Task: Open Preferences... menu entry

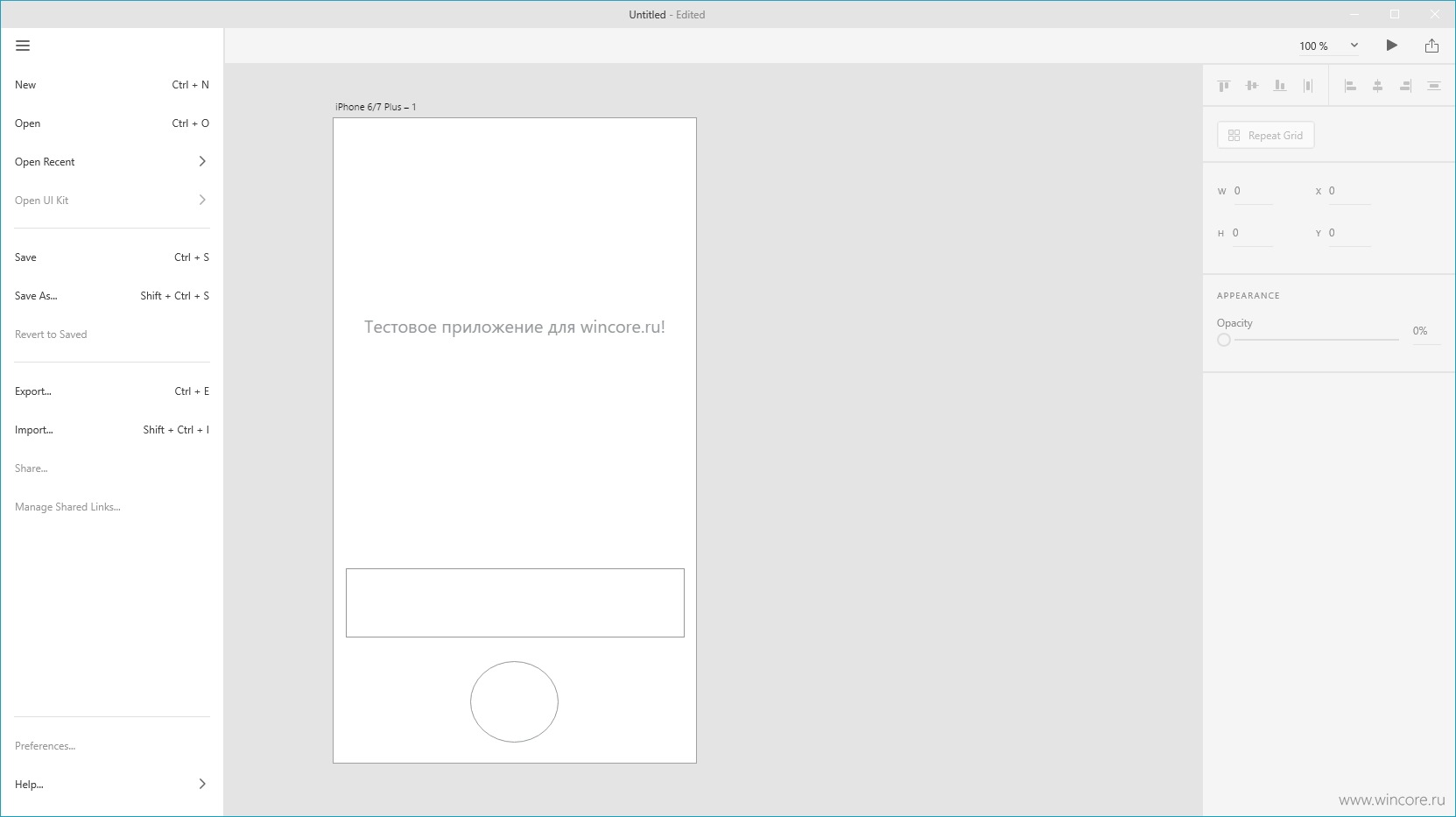Action: (x=112, y=746)
